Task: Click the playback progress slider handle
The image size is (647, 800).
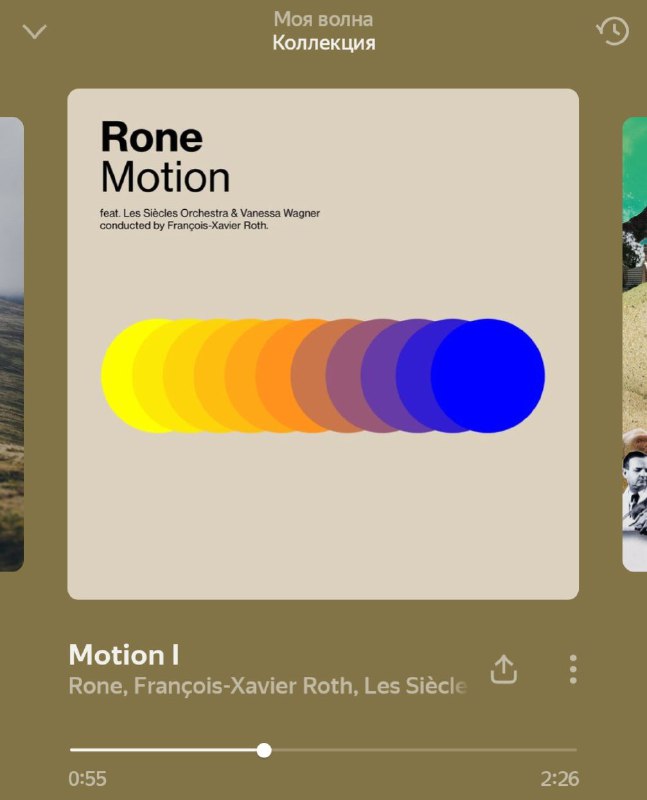Action: click(x=264, y=750)
